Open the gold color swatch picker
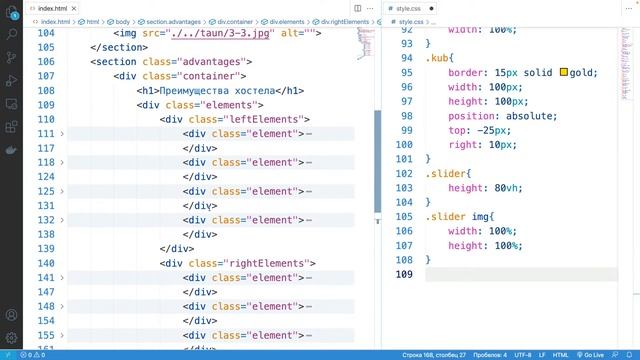Image resolution: width=640 pixels, height=360 pixels. pos(564,72)
